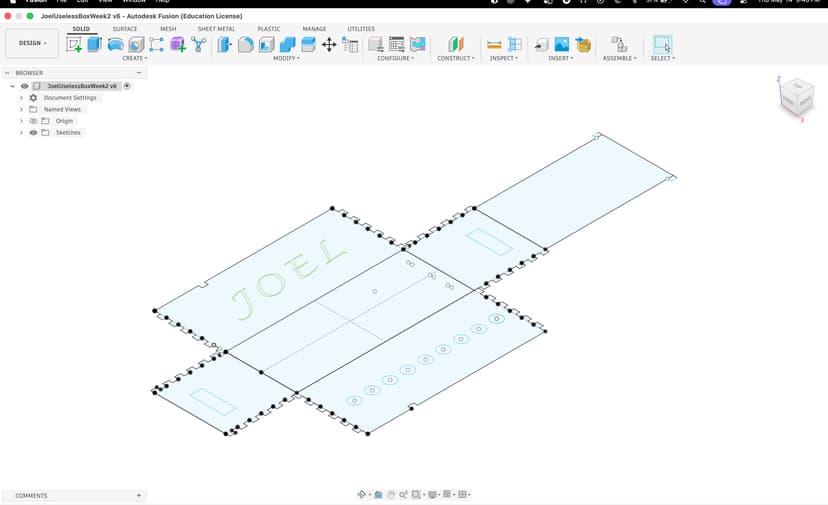
Task: Open the configuration table icon
Action: [397, 44]
